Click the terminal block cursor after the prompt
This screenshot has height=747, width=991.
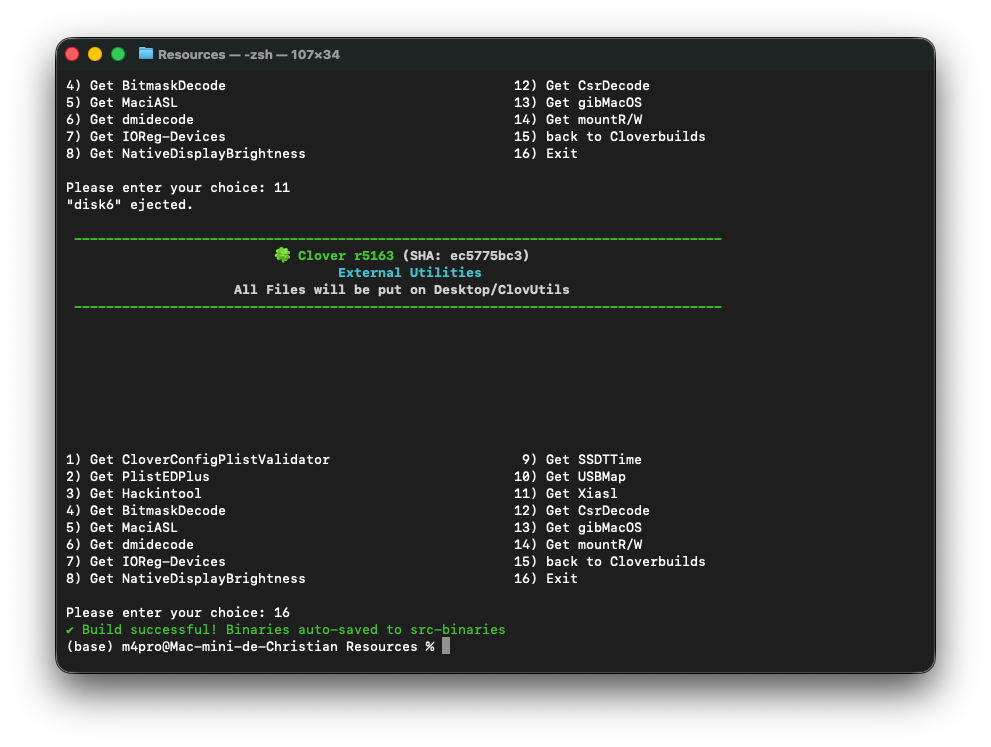[446, 646]
